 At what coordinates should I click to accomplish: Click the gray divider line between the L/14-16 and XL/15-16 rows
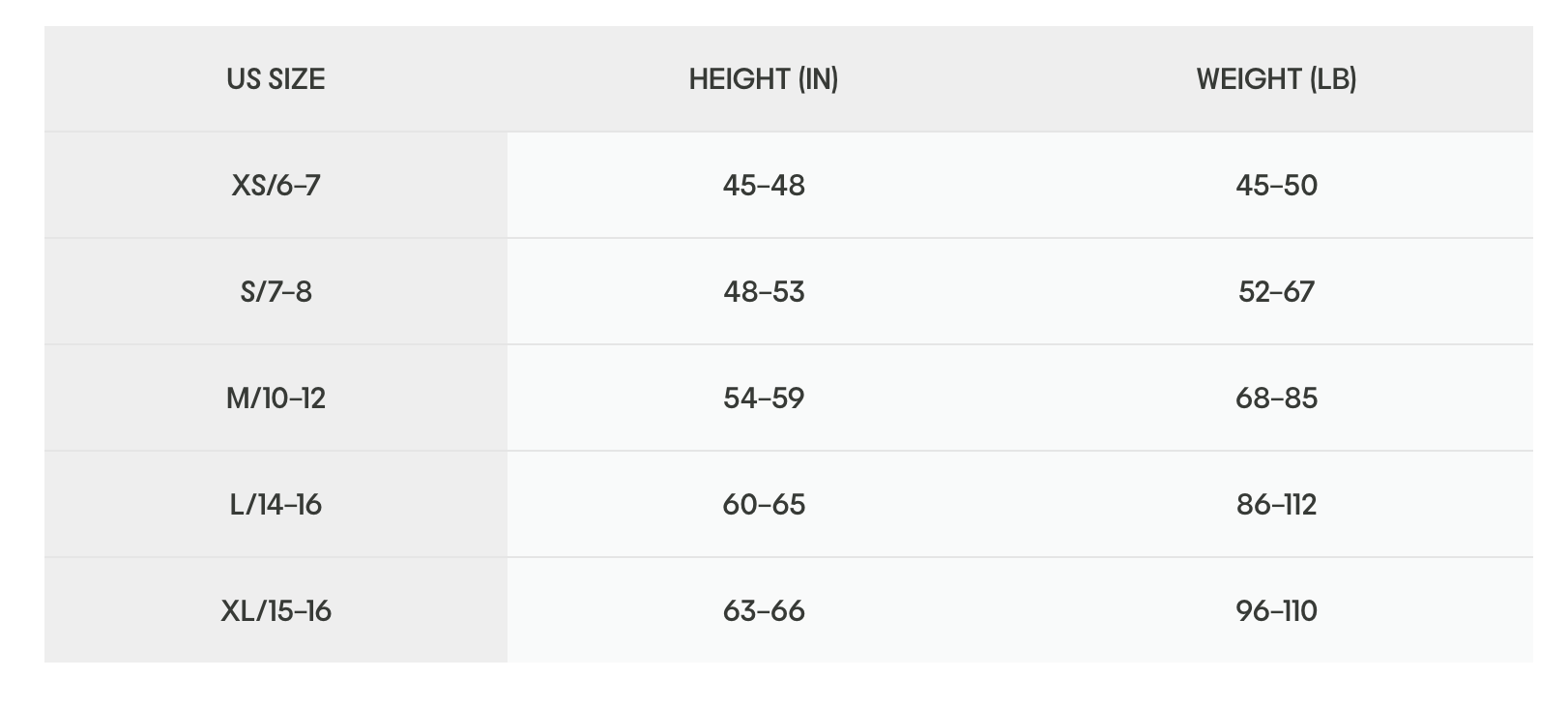[789, 557]
